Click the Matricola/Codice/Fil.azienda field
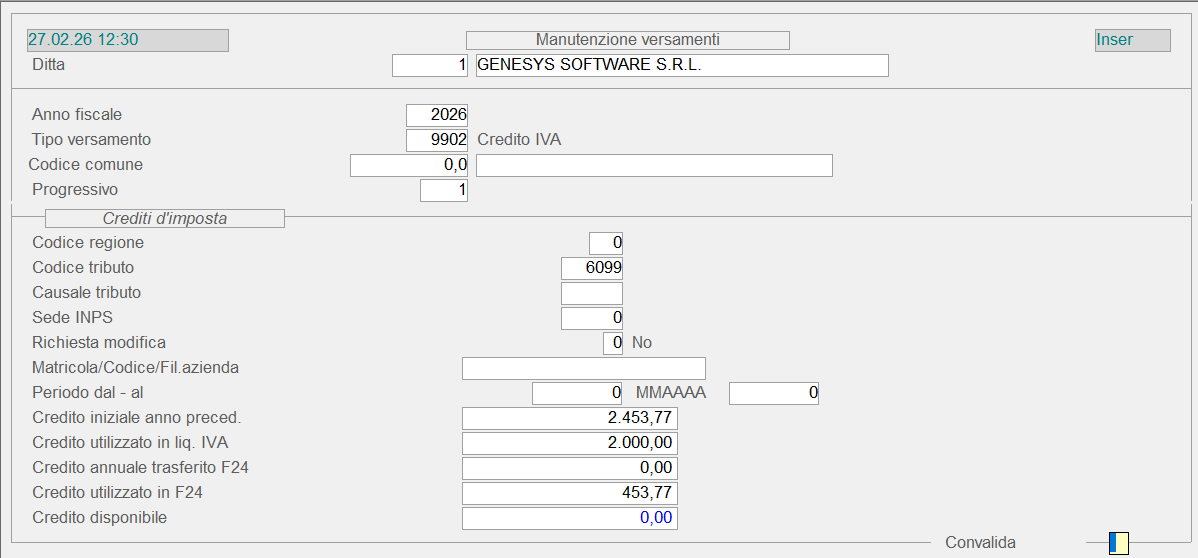This screenshot has width=1198, height=558. pos(584,368)
